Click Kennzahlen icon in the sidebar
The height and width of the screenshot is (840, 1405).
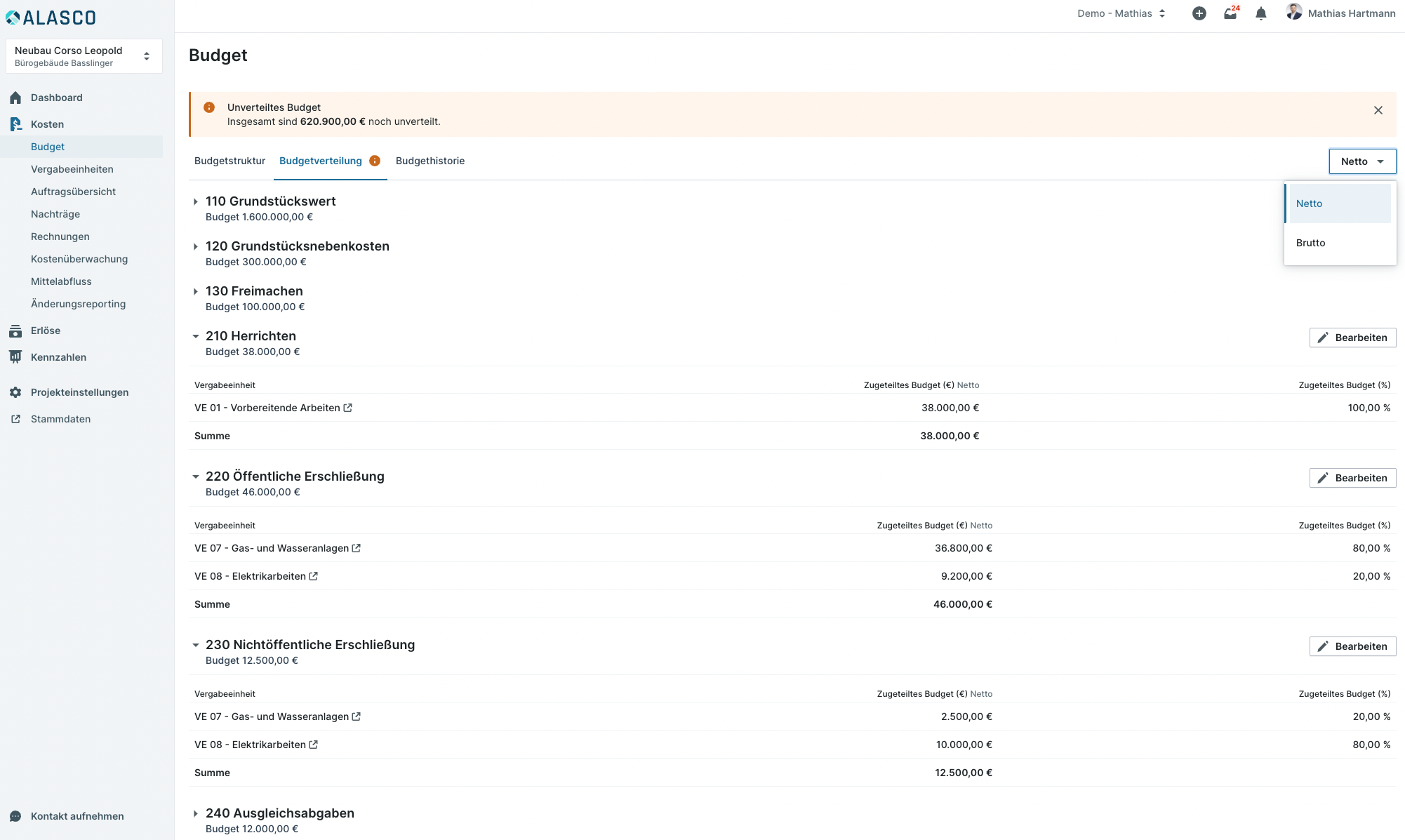point(15,357)
